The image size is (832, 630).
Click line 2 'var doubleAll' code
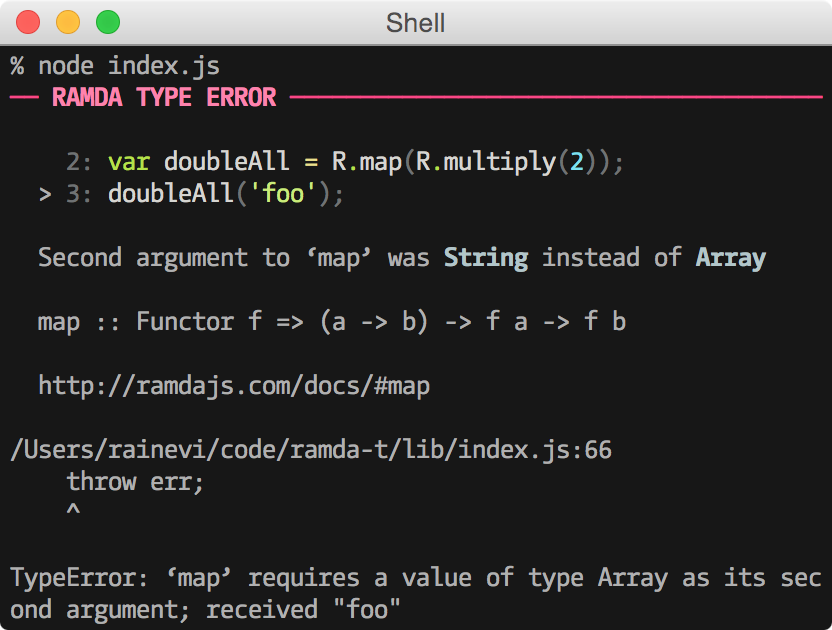pyautogui.click(x=366, y=161)
